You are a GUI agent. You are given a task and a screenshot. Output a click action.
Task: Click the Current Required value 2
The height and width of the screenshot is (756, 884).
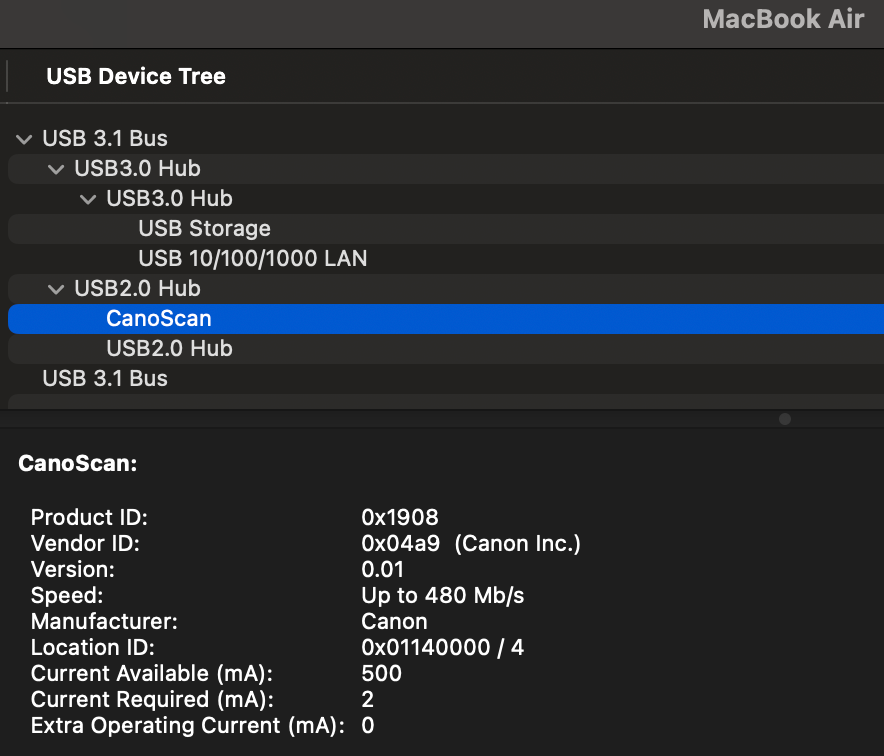(368, 699)
